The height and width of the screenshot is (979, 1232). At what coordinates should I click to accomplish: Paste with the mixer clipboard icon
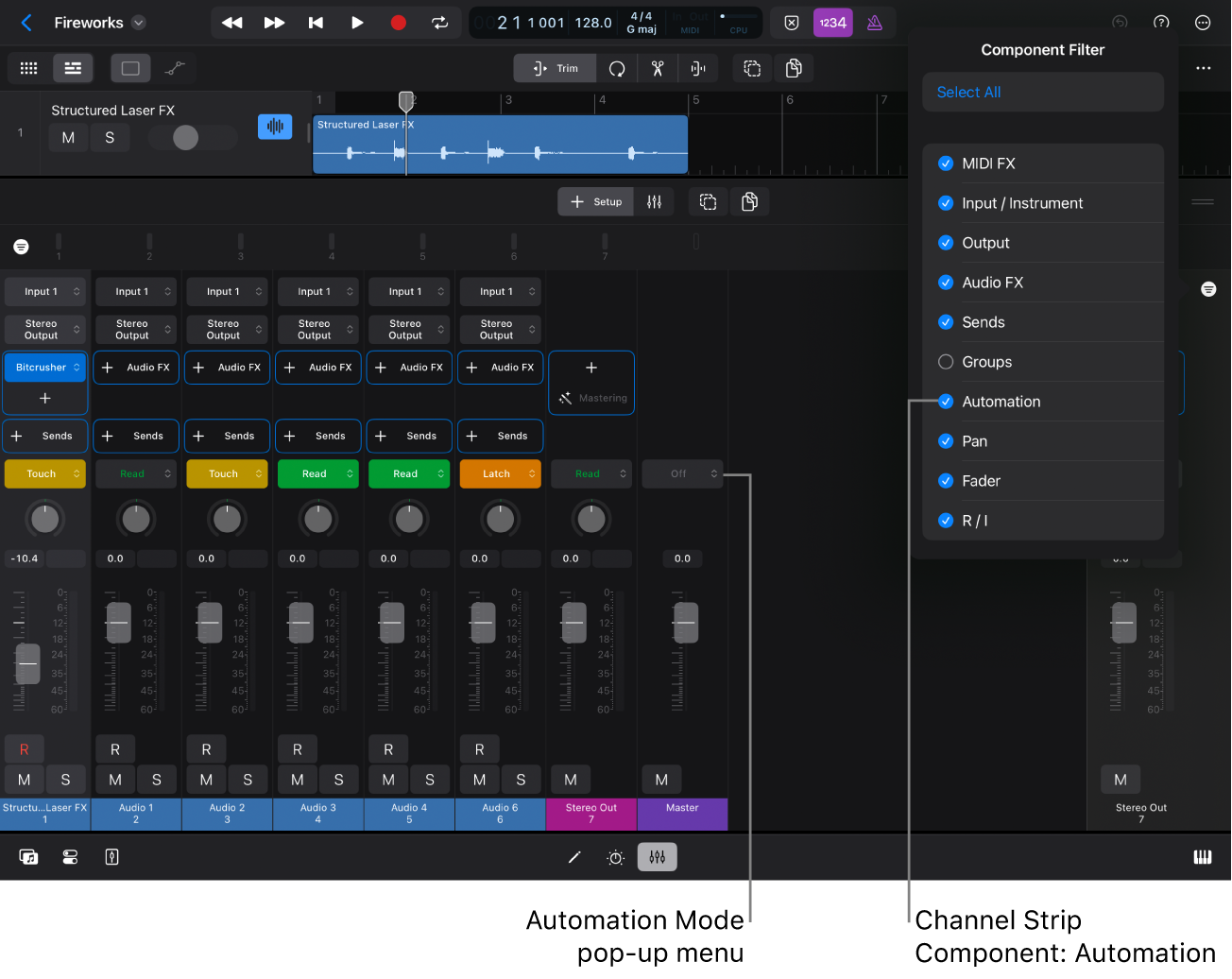[x=750, y=201]
